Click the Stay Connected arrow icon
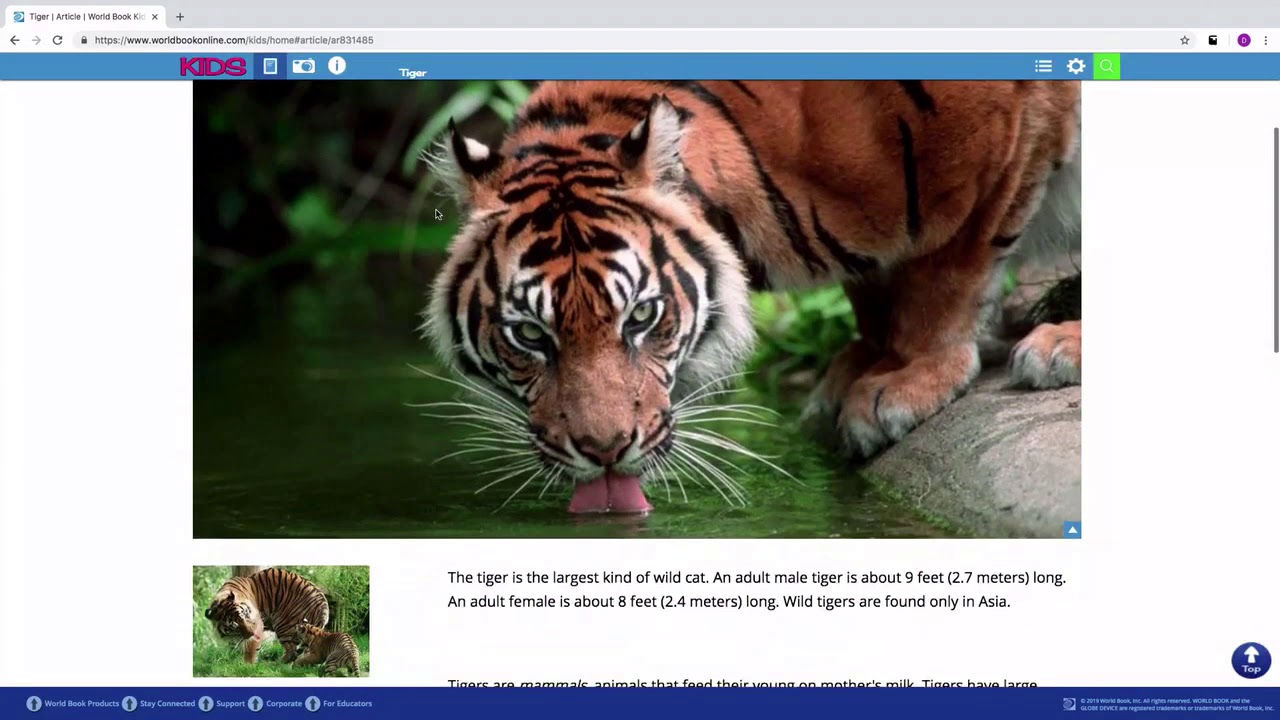Image resolution: width=1280 pixels, height=720 pixels. 129,704
